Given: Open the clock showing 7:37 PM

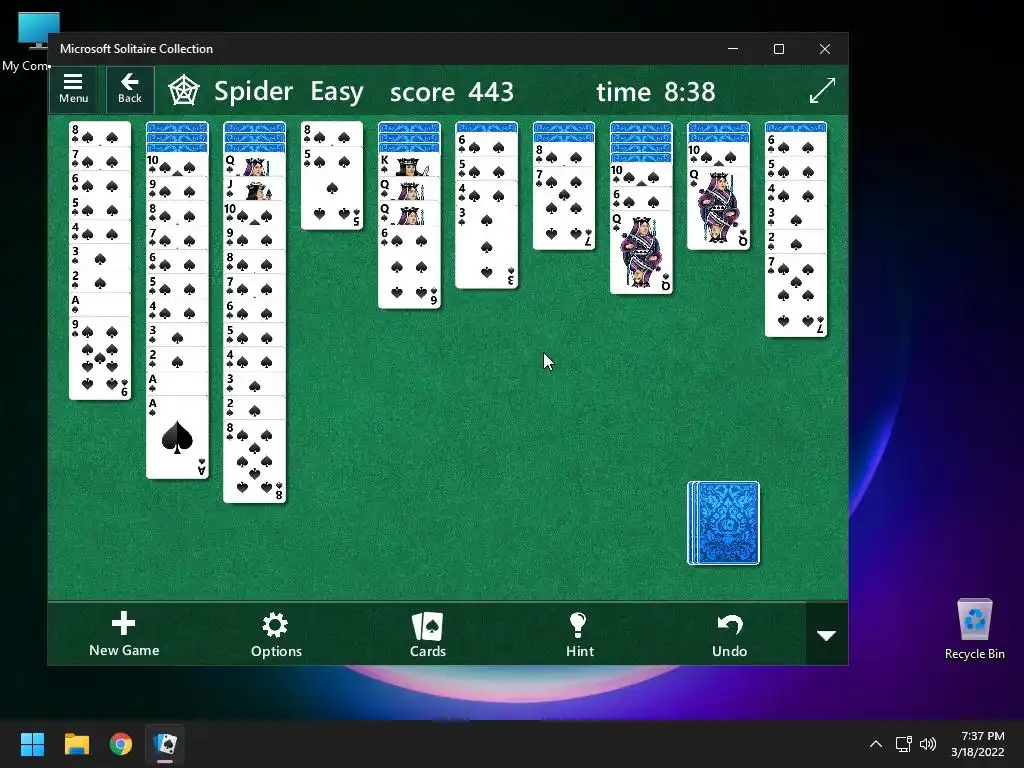Looking at the screenshot, I should pos(978,744).
